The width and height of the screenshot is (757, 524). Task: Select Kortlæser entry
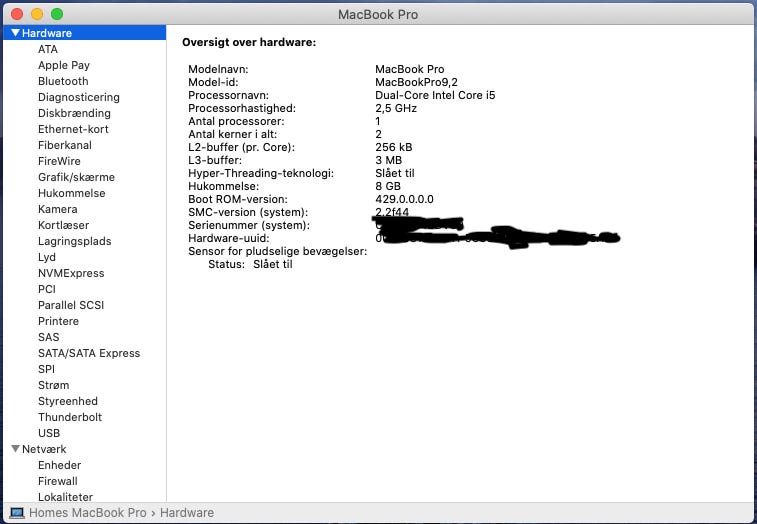pyautogui.click(x=63, y=225)
